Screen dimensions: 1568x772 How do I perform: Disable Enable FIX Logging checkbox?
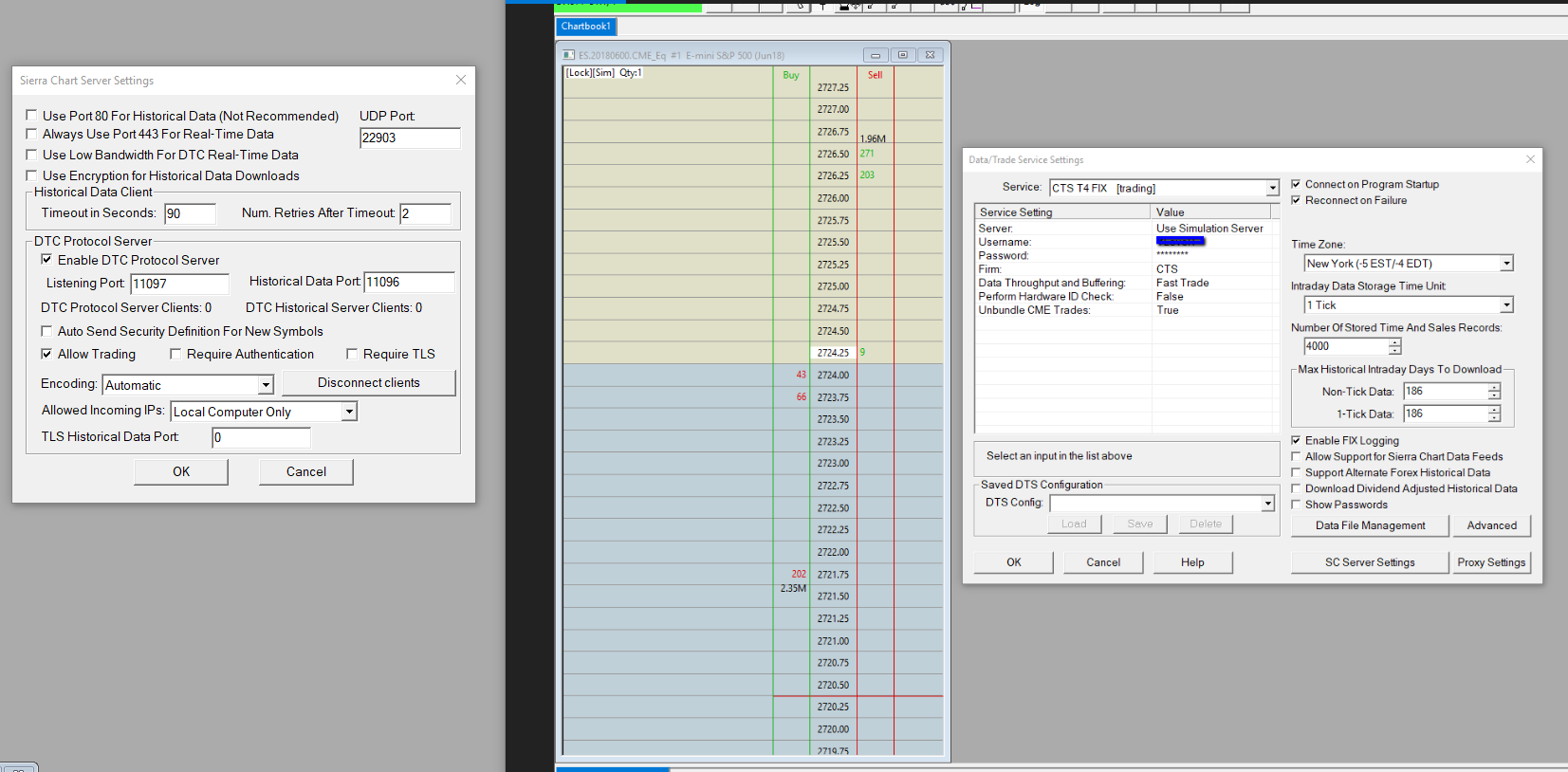[1296, 440]
